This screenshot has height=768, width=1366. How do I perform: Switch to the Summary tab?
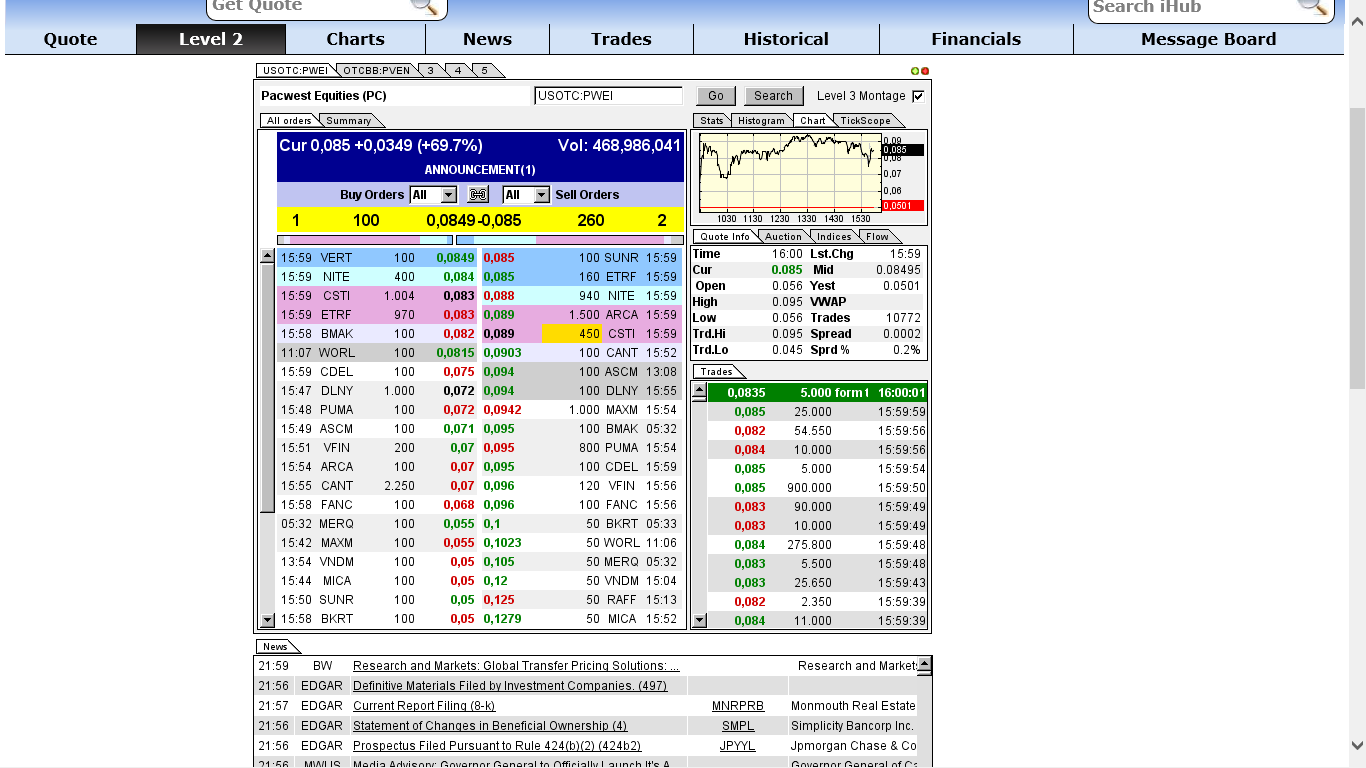tap(348, 120)
